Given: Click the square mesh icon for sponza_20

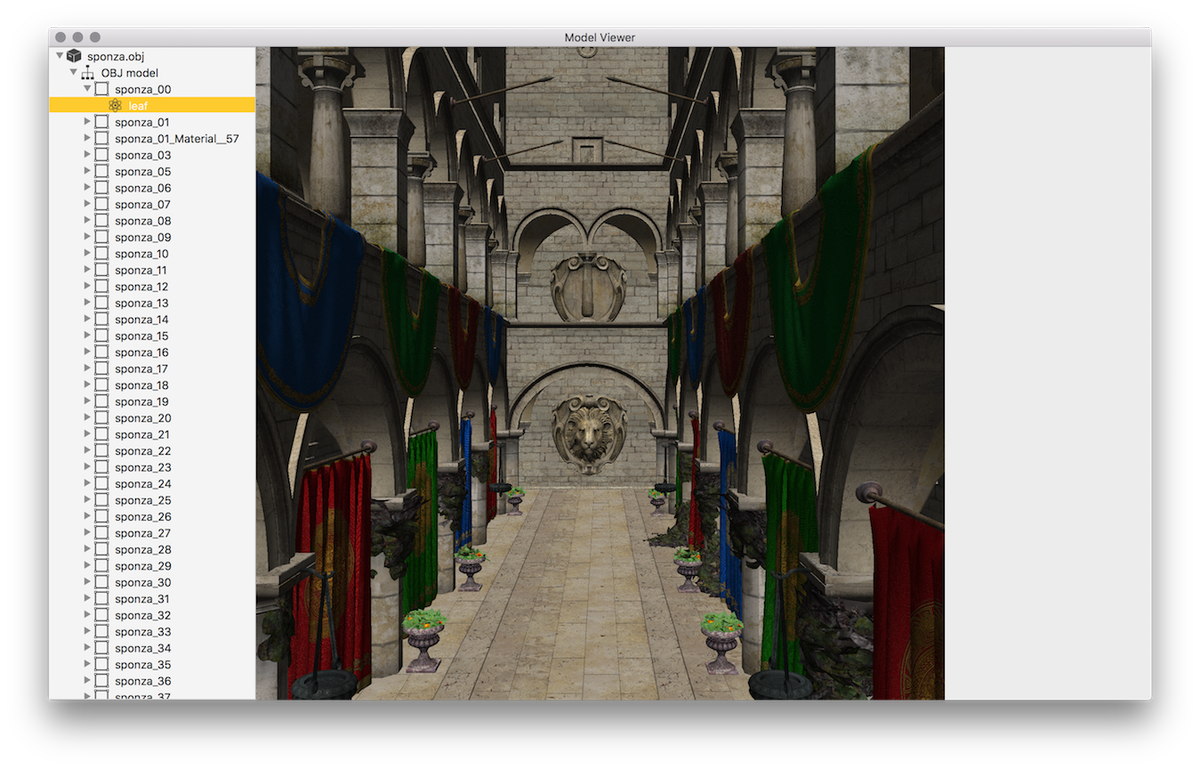Looking at the screenshot, I should 101,418.
